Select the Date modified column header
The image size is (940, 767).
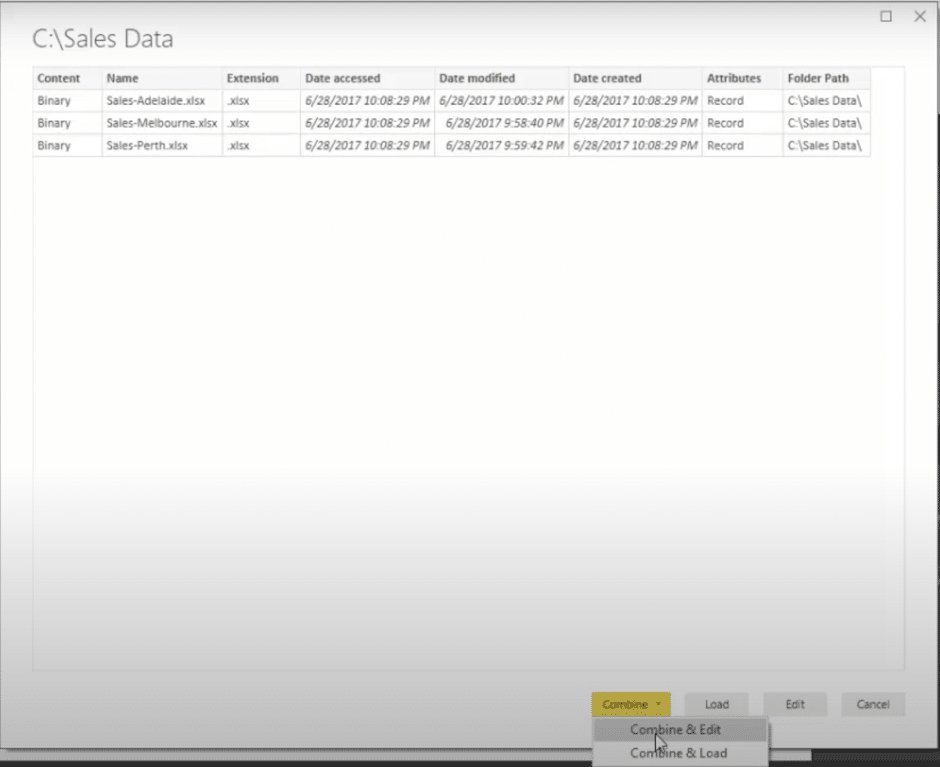point(501,79)
